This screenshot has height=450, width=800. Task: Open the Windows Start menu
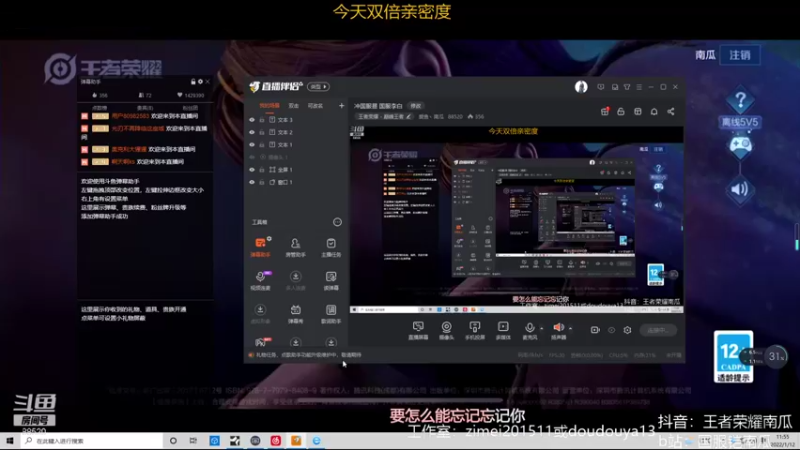click(10, 441)
